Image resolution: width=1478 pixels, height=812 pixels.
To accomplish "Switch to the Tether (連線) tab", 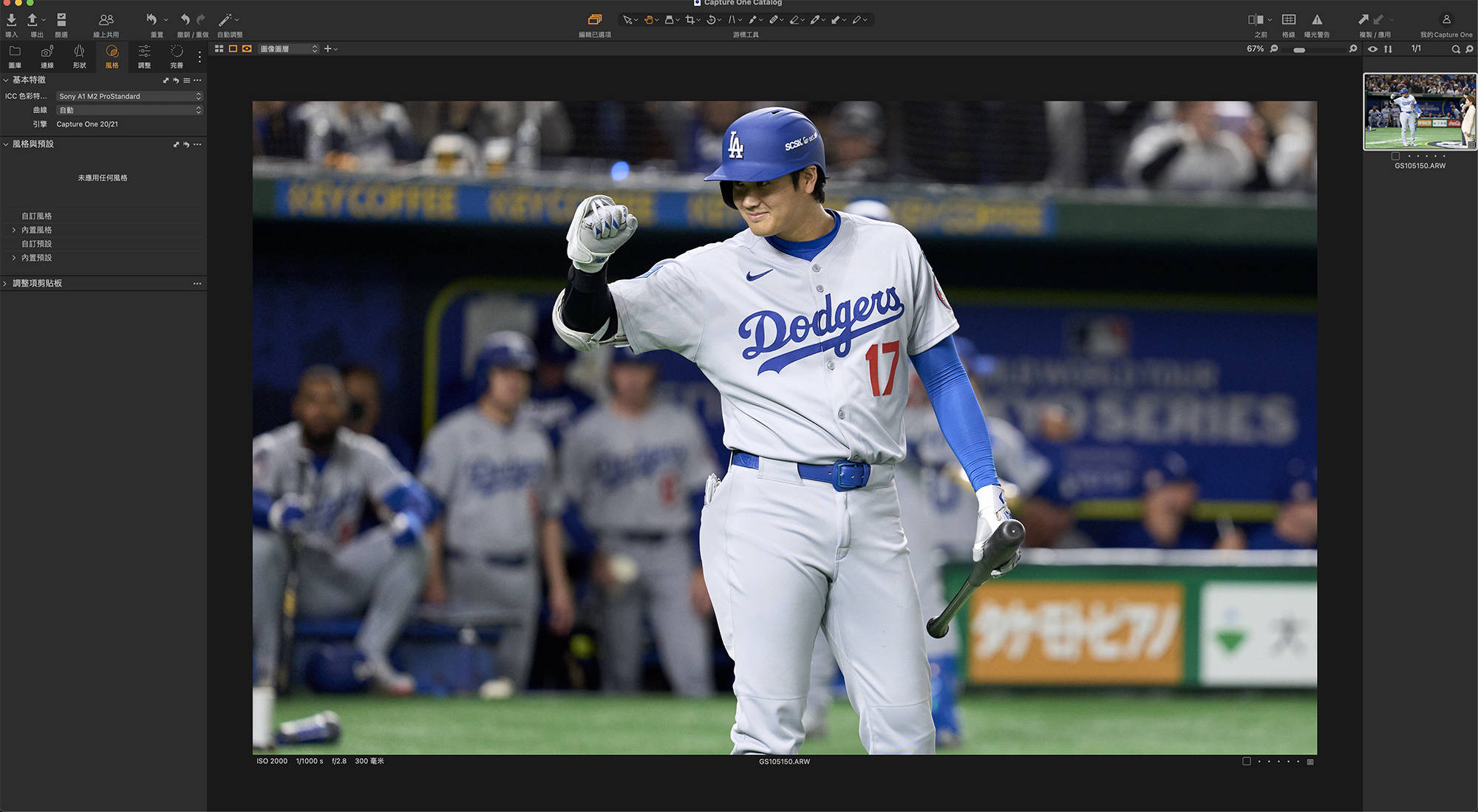I will [x=47, y=56].
